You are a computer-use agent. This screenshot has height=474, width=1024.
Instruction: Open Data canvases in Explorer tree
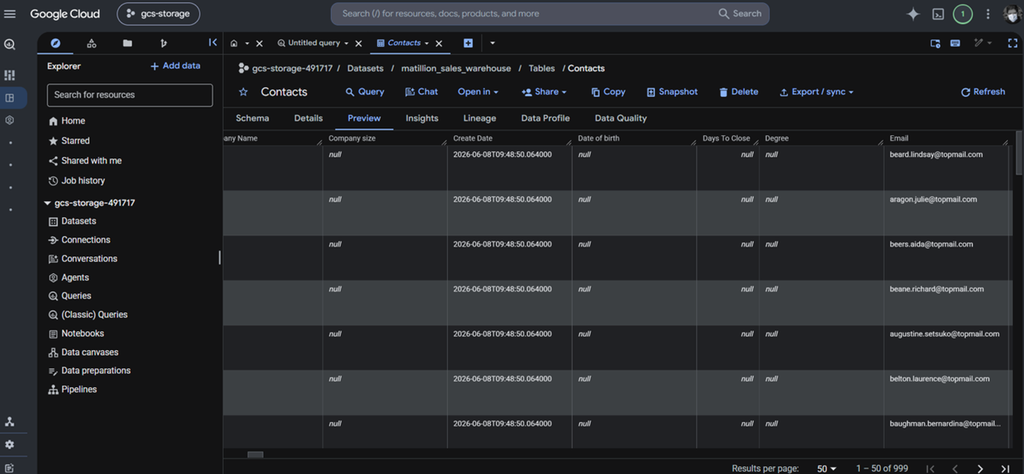pyautogui.click(x=84, y=353)
